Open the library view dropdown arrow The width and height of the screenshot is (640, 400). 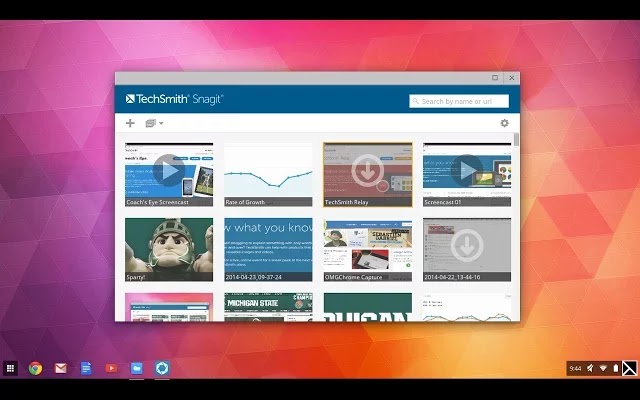point(161,123)
